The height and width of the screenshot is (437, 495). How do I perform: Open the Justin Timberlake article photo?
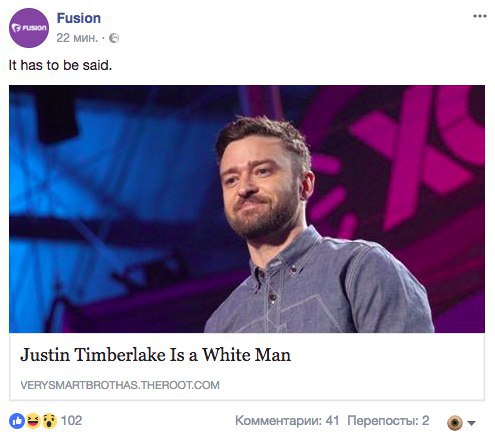tap(247, 209)
